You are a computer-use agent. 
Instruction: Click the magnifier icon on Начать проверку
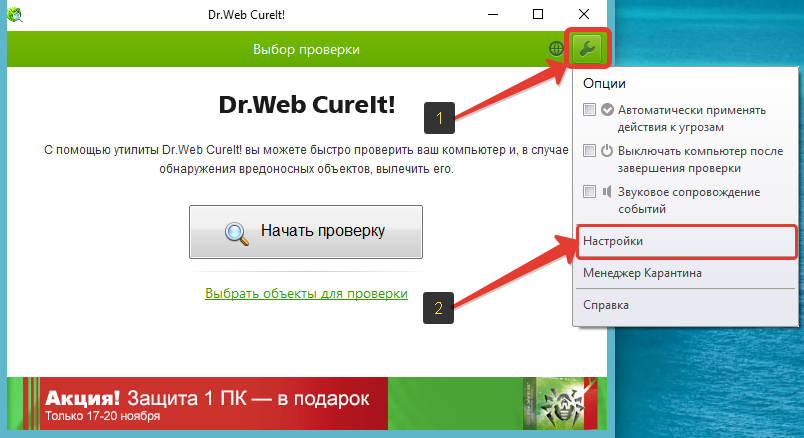[x=236, y=233]
